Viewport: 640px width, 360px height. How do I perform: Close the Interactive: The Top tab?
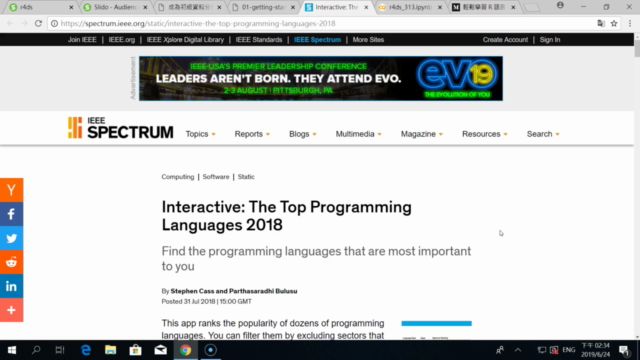[x=366, y=7]
